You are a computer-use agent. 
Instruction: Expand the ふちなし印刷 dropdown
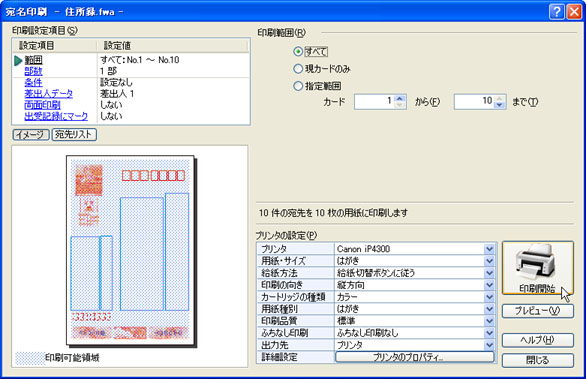click(x=489, y=333)
